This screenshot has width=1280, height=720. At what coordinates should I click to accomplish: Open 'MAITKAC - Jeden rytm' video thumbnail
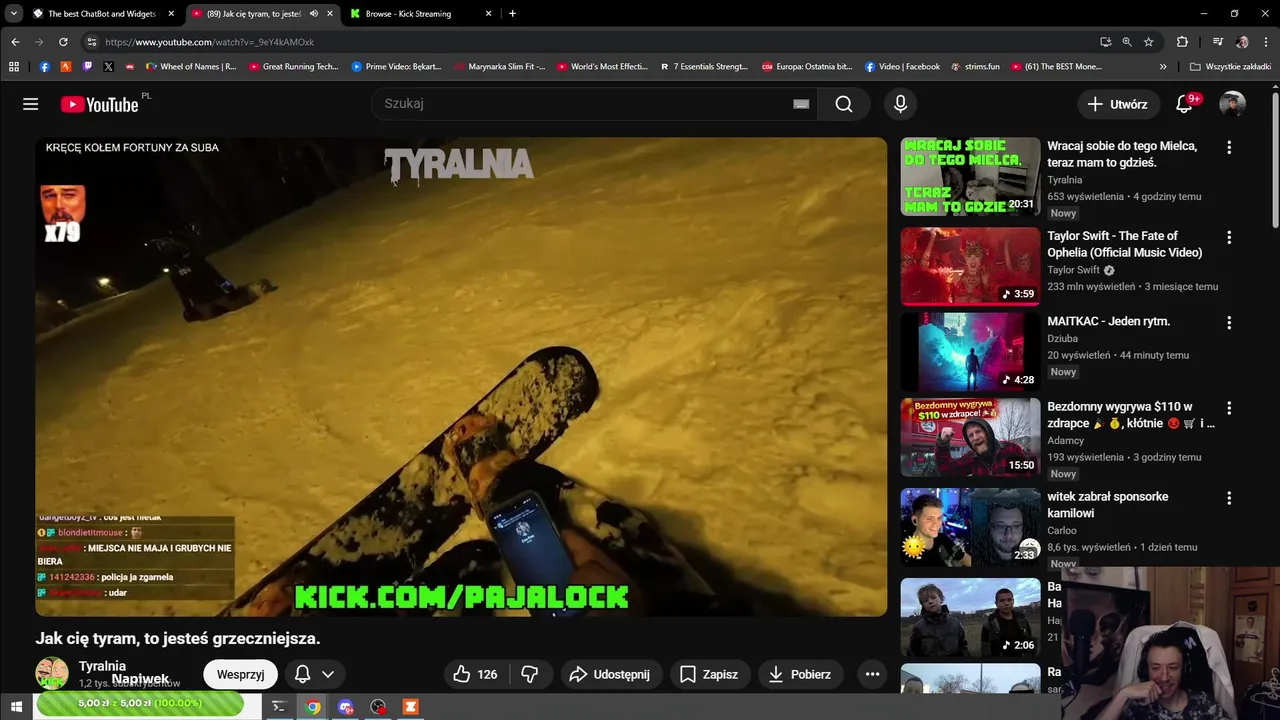(x=970, y=352)
